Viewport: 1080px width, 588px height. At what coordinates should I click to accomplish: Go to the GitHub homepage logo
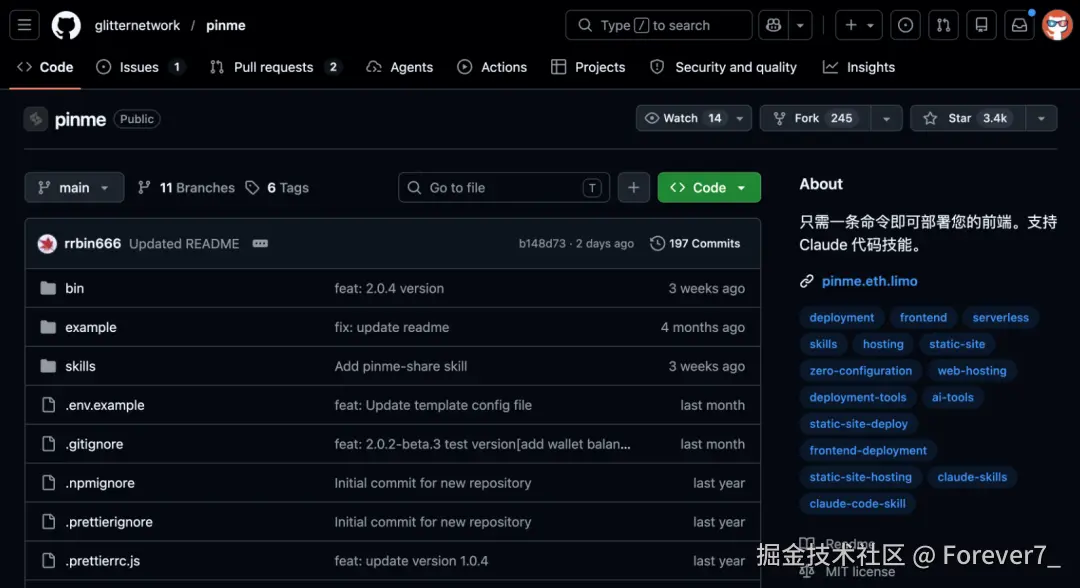click(x=66, y=25)
